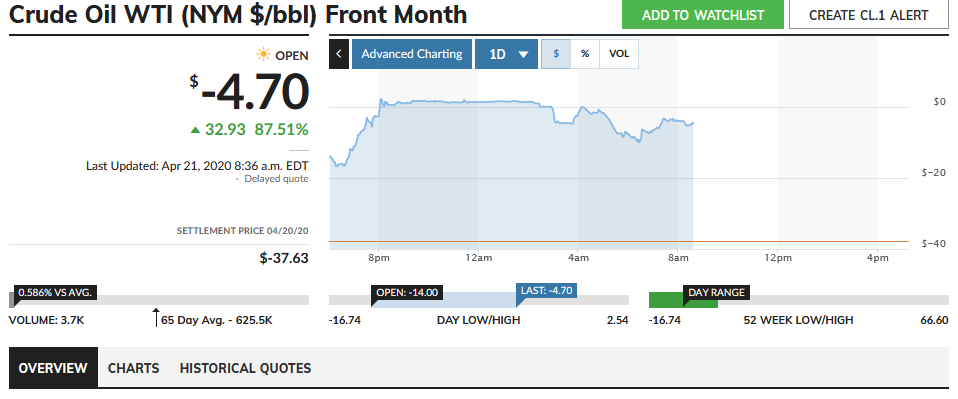Toggle the VOL chart display option
This screenshot has height=399, width=958.
tap(619, 54)
